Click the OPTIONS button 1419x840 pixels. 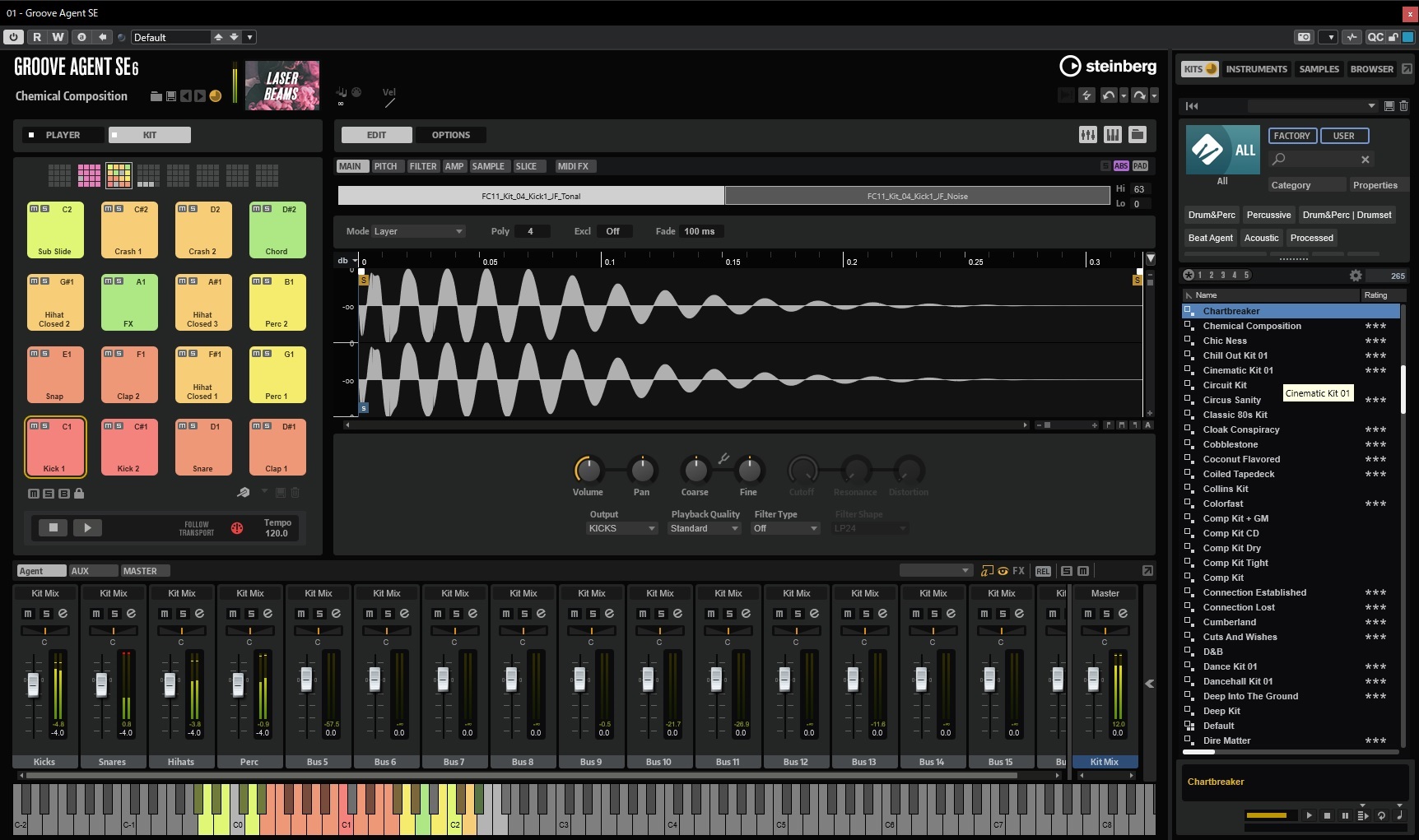click(x=451, y=135)
